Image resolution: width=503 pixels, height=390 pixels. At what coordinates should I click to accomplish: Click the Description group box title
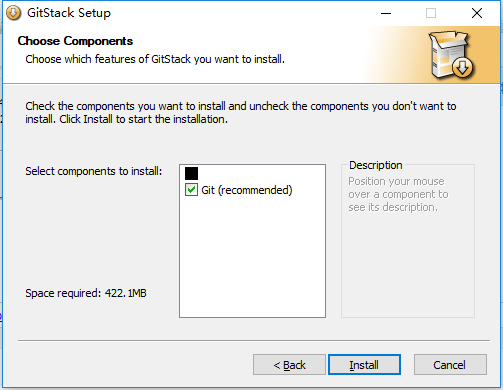click(376, 165)
